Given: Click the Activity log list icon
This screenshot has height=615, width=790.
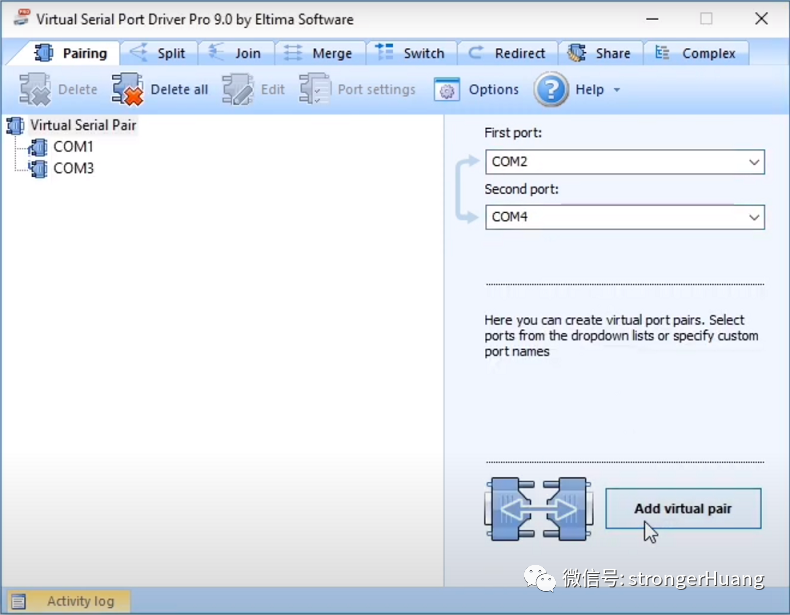Looking at the screenshot, I should click(19, 601).
